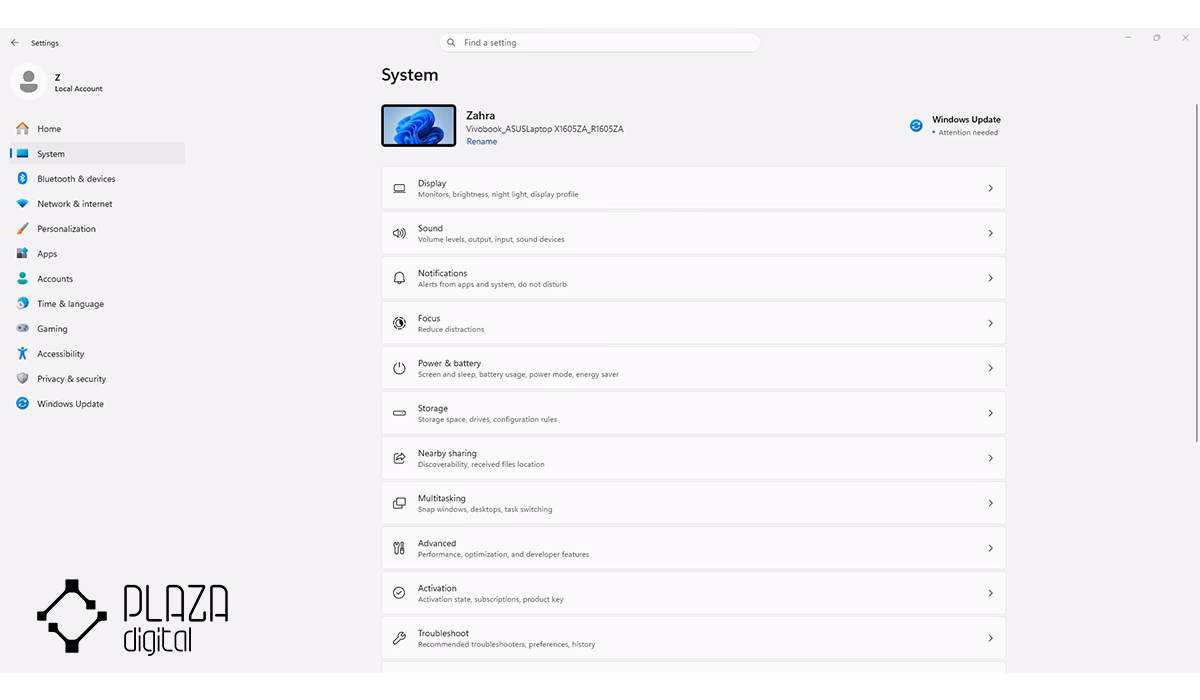Viewport: 1200px width, 700px height.
Task: Click the user avatar icon
Action: pyautogui.click(x=28, y=81)
